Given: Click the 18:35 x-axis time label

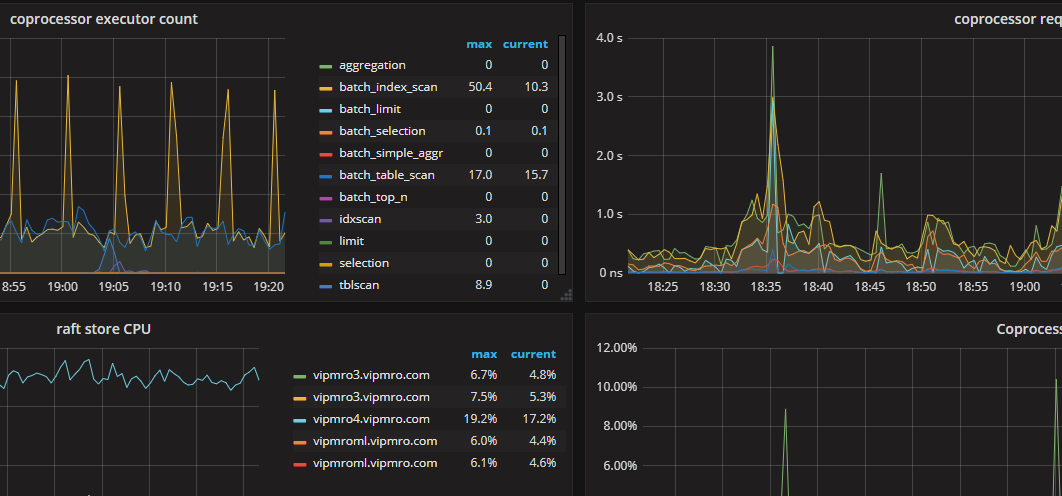Looking at the screenshot, I should [x=766, y=287].
